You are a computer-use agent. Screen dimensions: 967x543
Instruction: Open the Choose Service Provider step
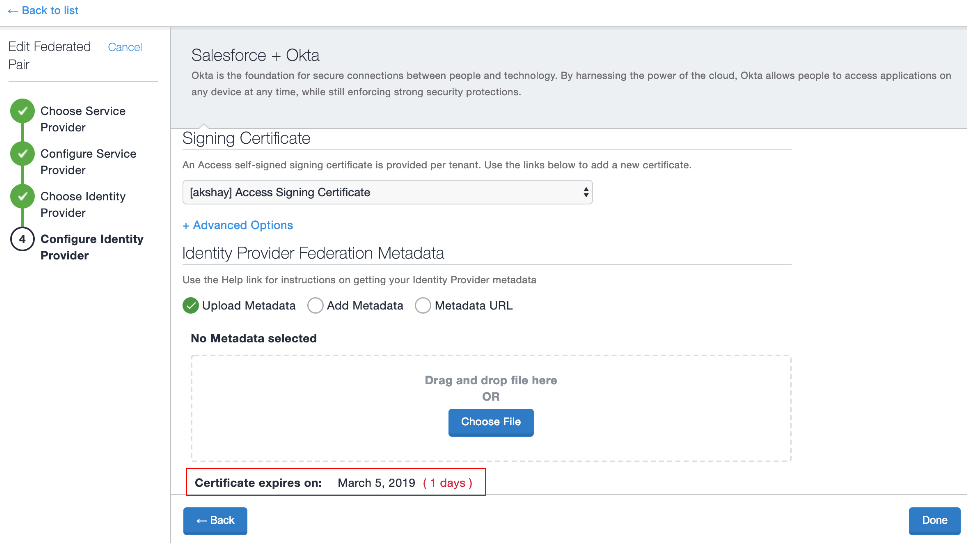83,119
